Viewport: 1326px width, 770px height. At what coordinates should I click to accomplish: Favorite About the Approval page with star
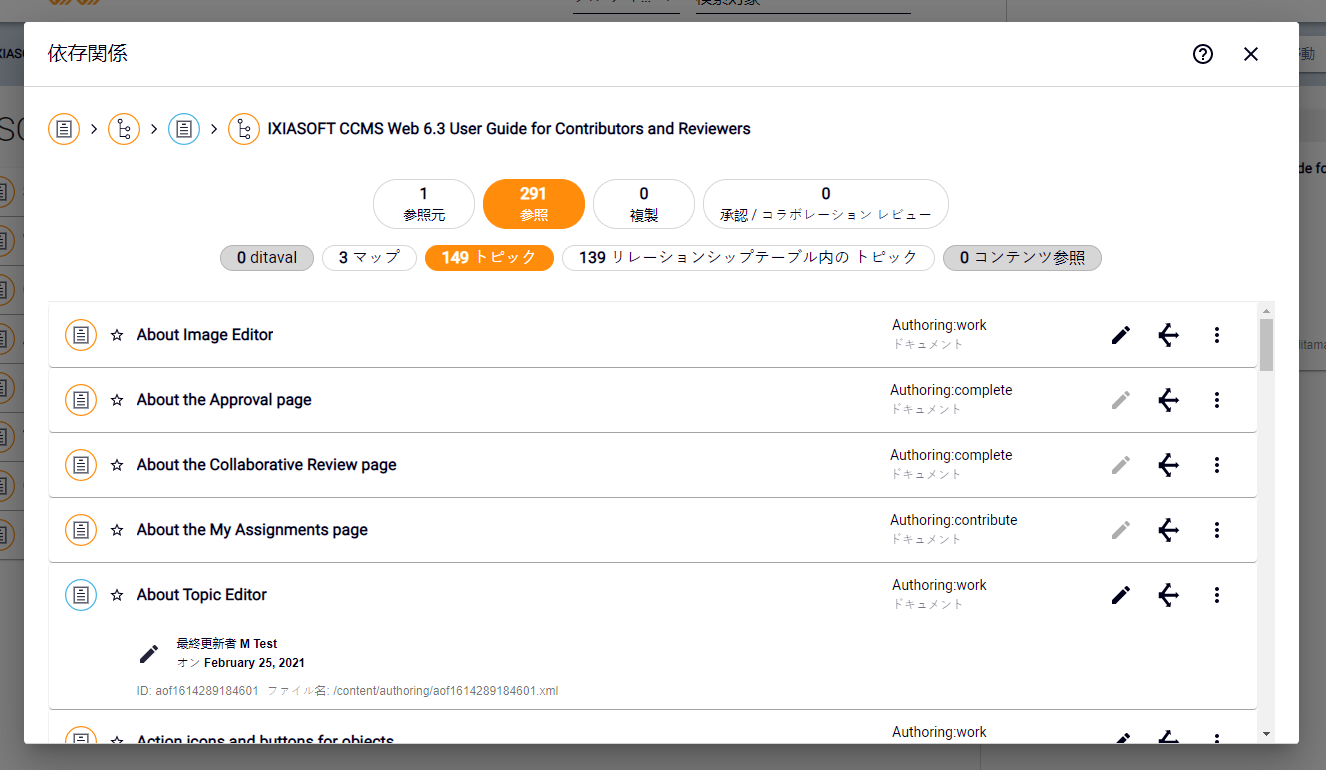[x=117, y=400]
